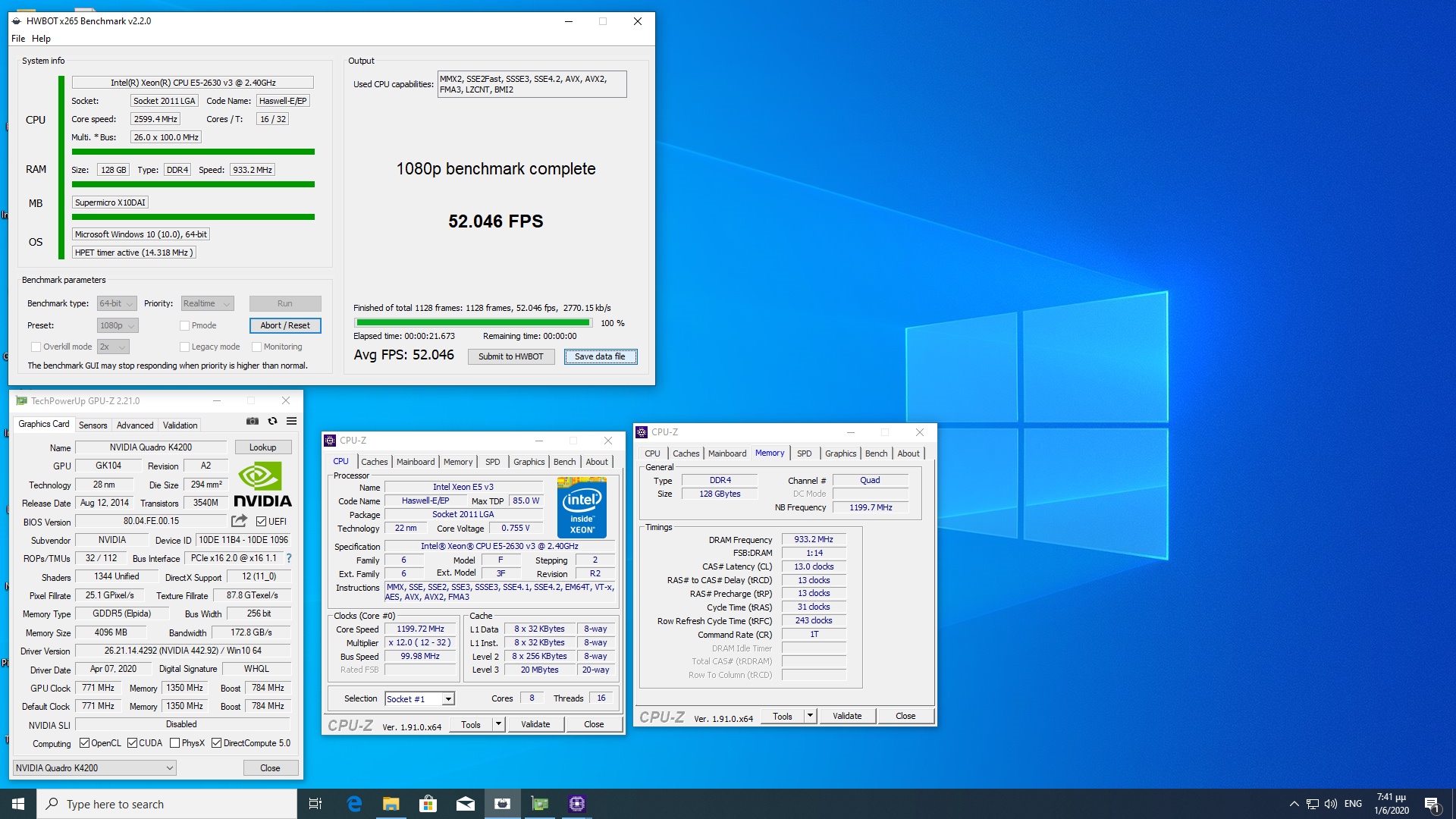This screenshot has height=819, width=1456.
Task: Click the GPU-Z title bar icon
Action: pos(21,400)
